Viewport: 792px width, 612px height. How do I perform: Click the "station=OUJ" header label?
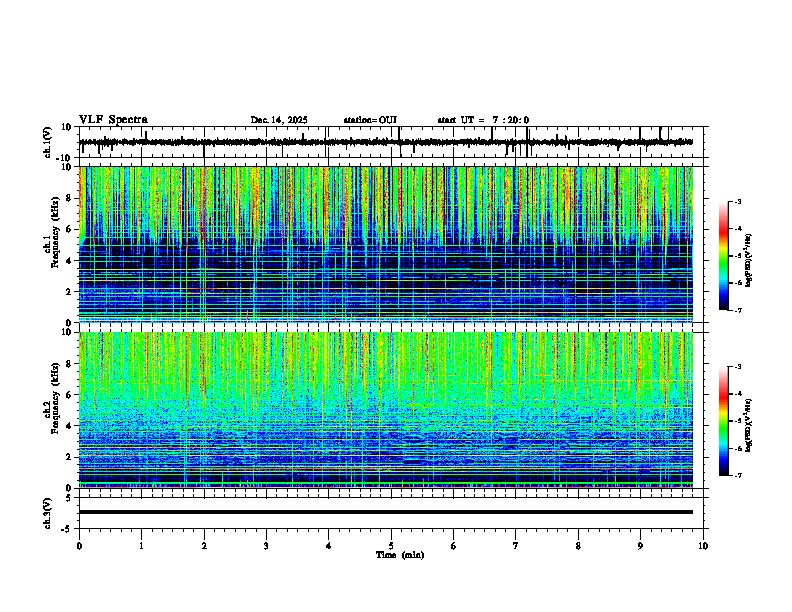pyautogui.click(x=370, y=120)
